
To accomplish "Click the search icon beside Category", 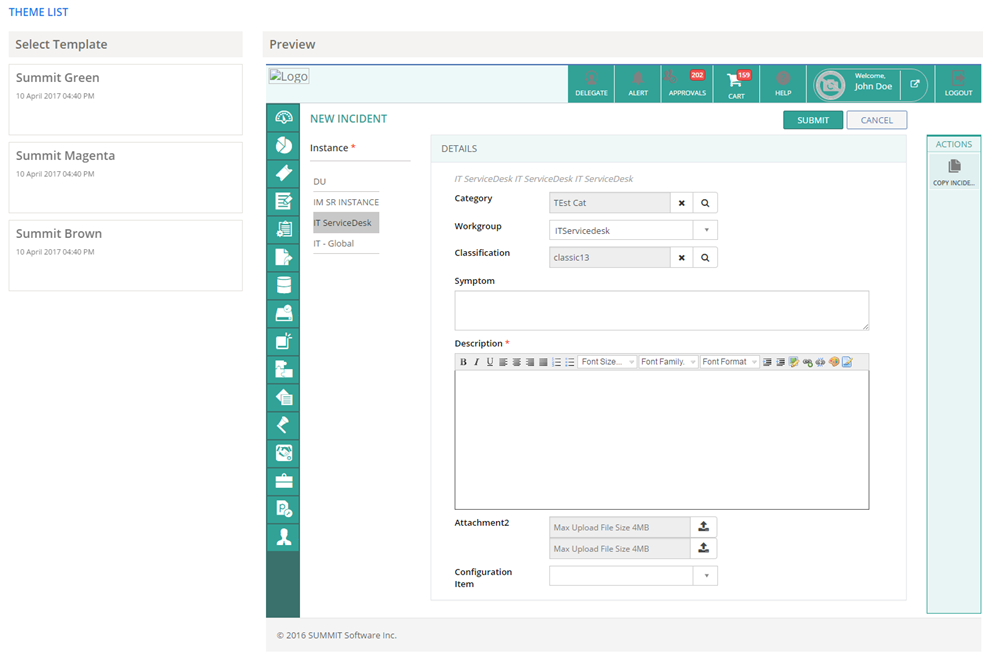I will 705,203.
